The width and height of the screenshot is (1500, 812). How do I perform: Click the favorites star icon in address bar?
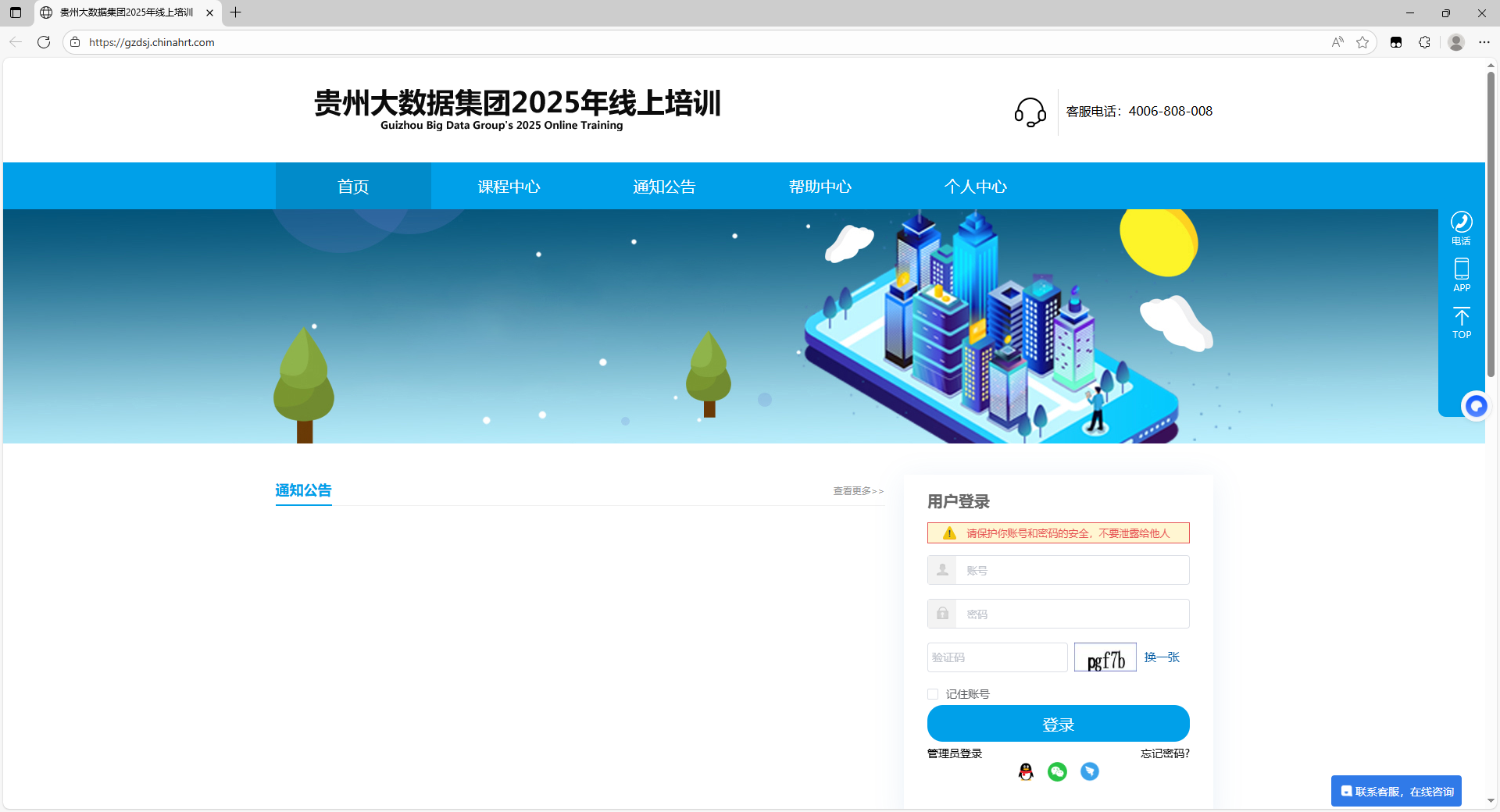(1362, 42)
